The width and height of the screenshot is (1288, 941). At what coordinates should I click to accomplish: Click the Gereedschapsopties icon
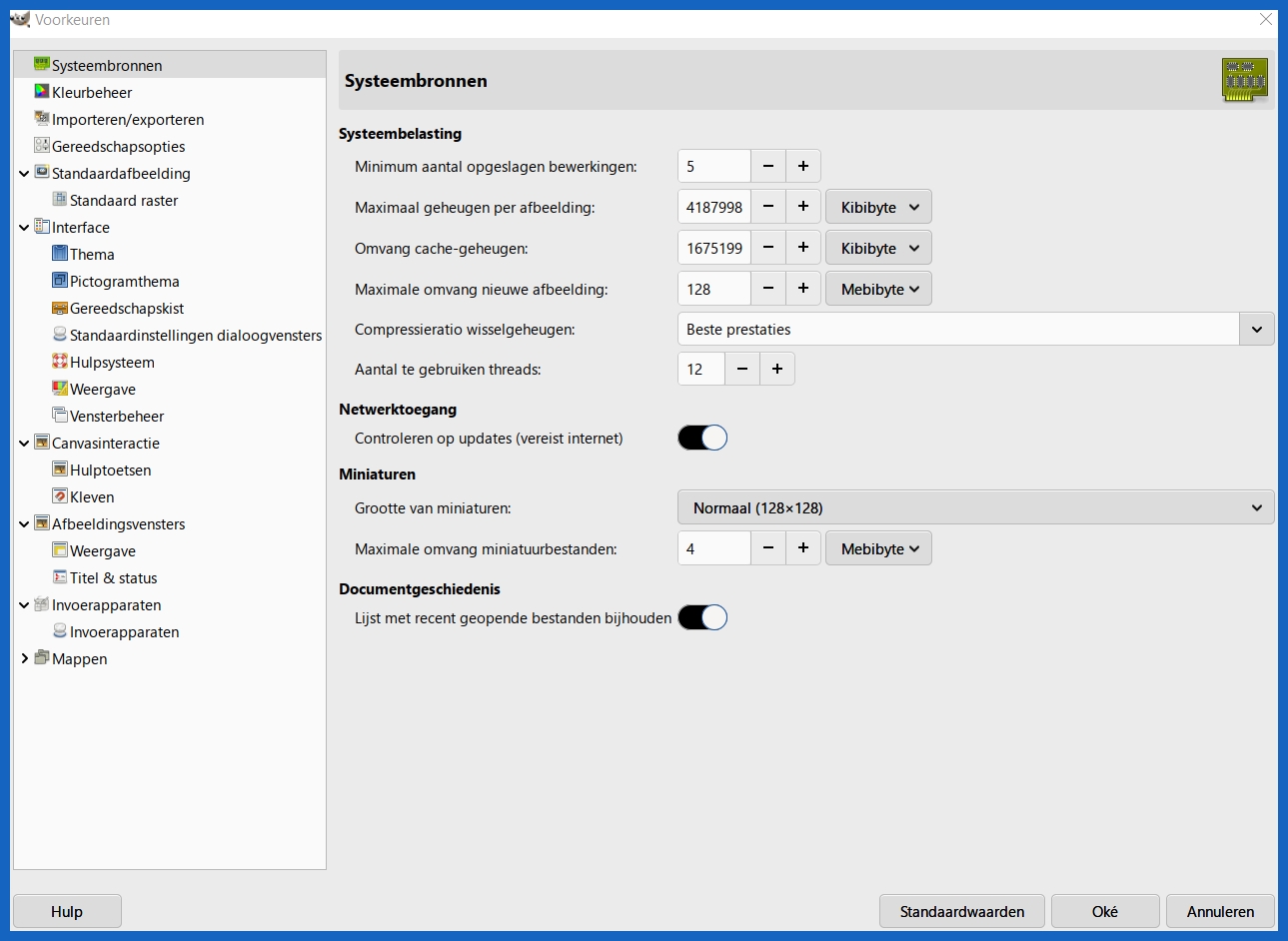pos(42,145)
